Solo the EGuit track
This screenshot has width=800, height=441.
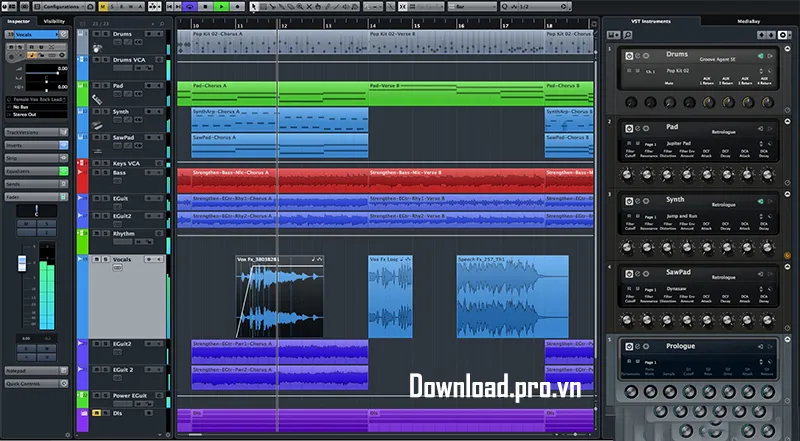pos(105,199)
